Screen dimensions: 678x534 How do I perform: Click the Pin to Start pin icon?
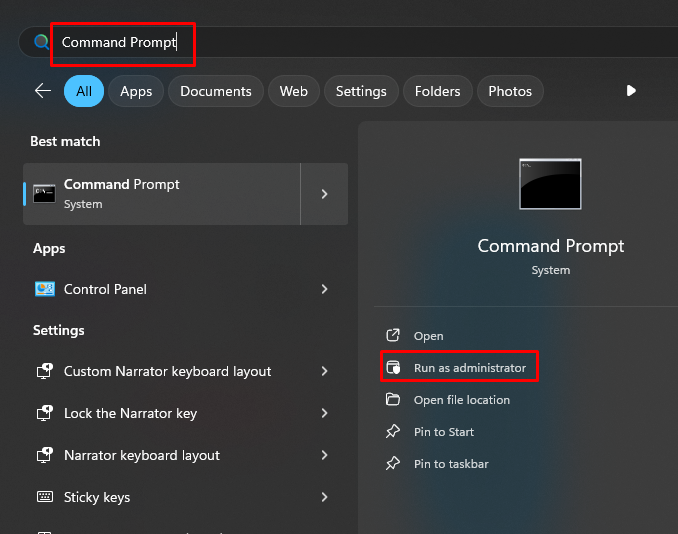393,432
